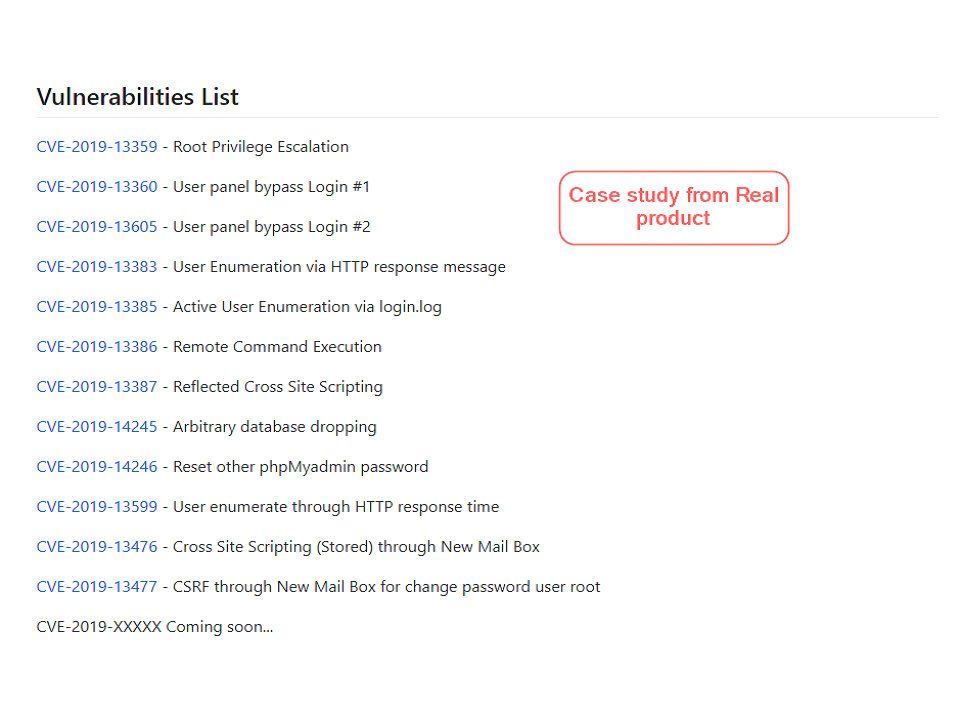Click the 'Arbitrary database dropping' text

coord(275,427)
